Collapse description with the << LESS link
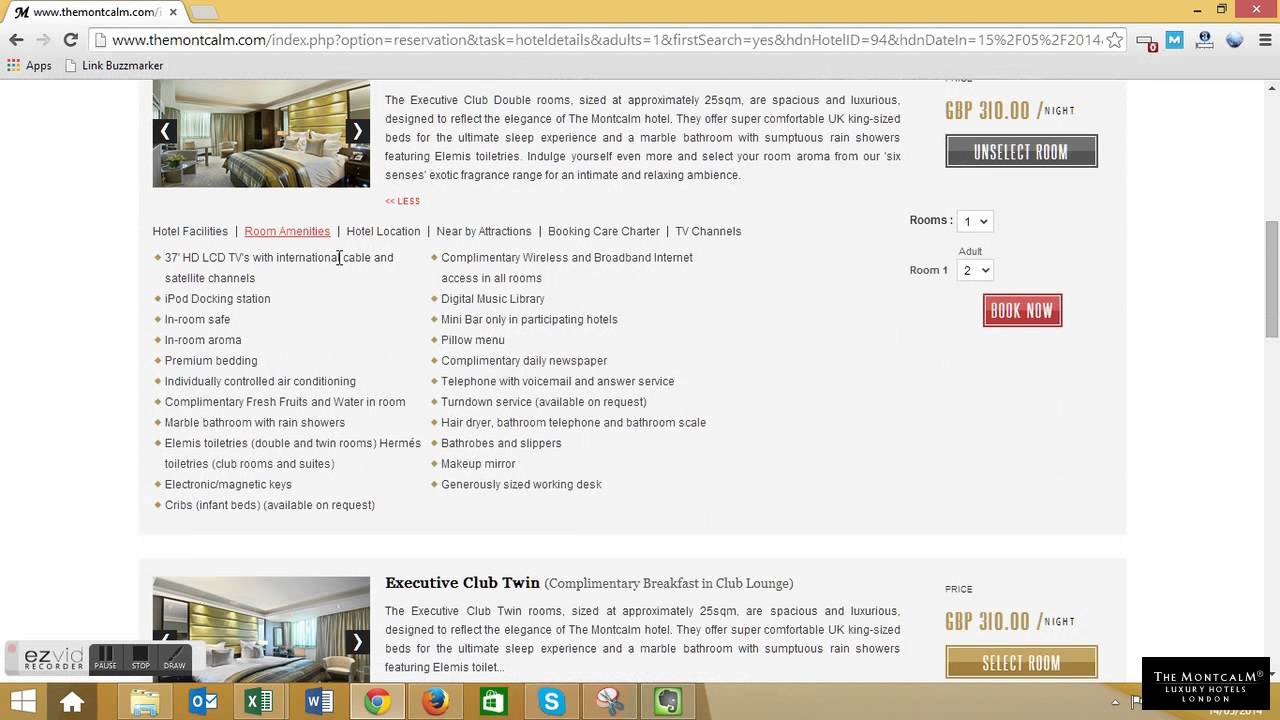This screenshot has width=1280, height=720. pos(403,201)
